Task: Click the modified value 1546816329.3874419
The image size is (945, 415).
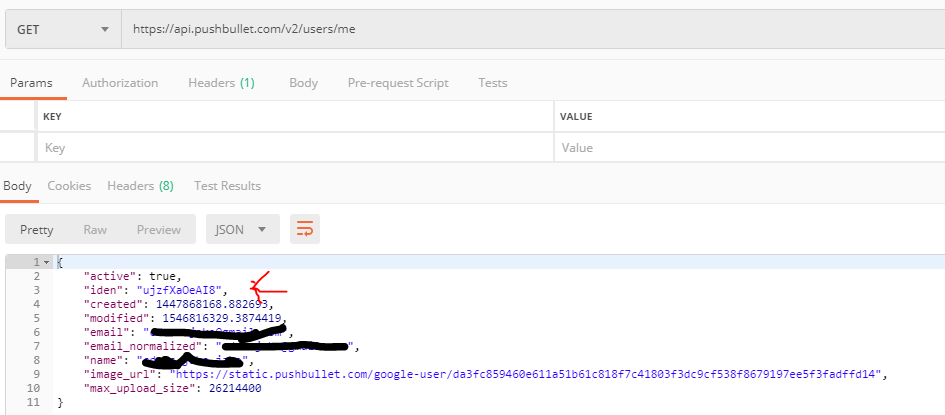Action: pos(222,318)
